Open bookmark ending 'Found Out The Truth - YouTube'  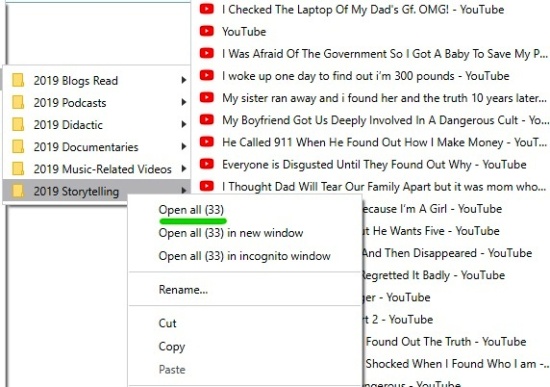click(445, 341)
